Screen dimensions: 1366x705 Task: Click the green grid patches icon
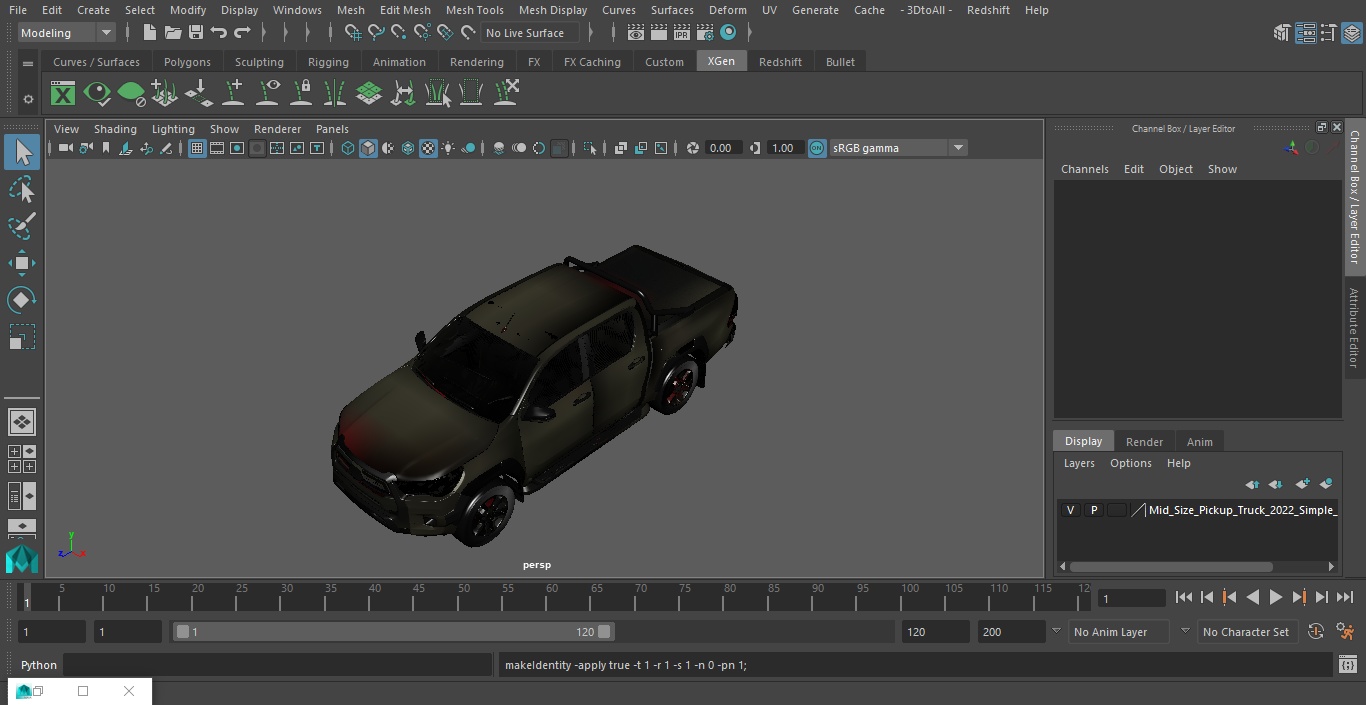(369, 93)
